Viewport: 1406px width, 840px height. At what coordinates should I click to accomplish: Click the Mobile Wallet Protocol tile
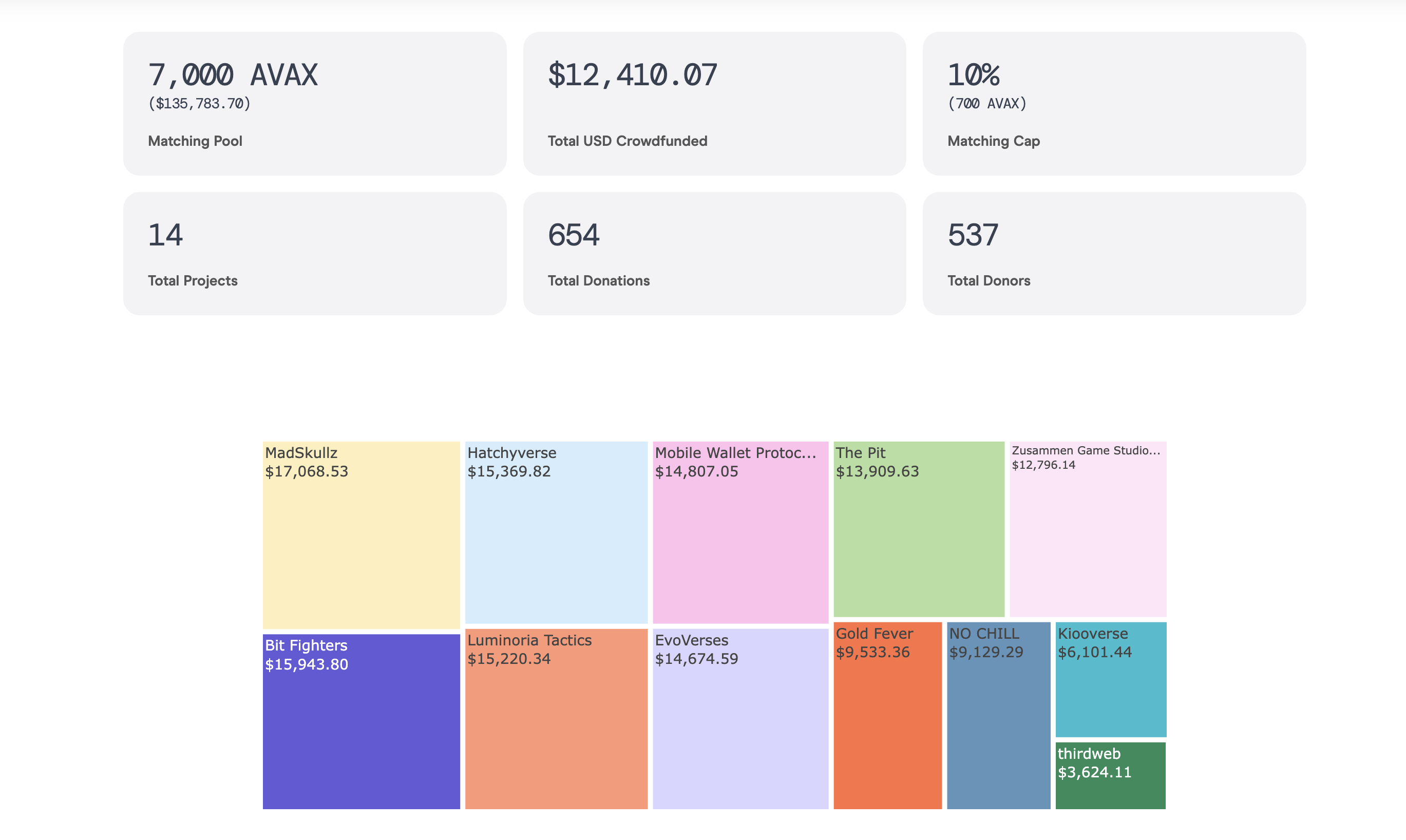tap(740, 532)
